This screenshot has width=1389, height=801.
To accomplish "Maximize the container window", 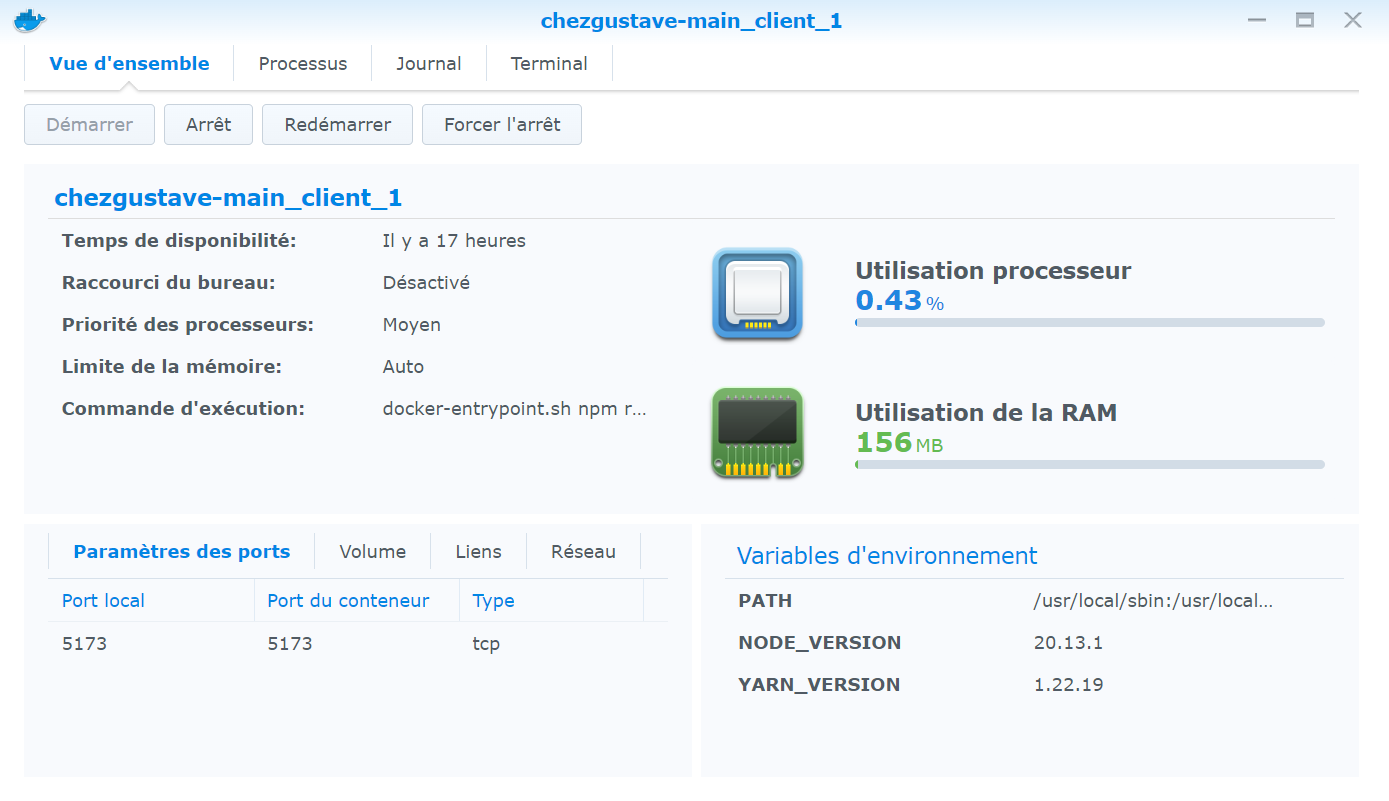I will (x=1305, y=20).
